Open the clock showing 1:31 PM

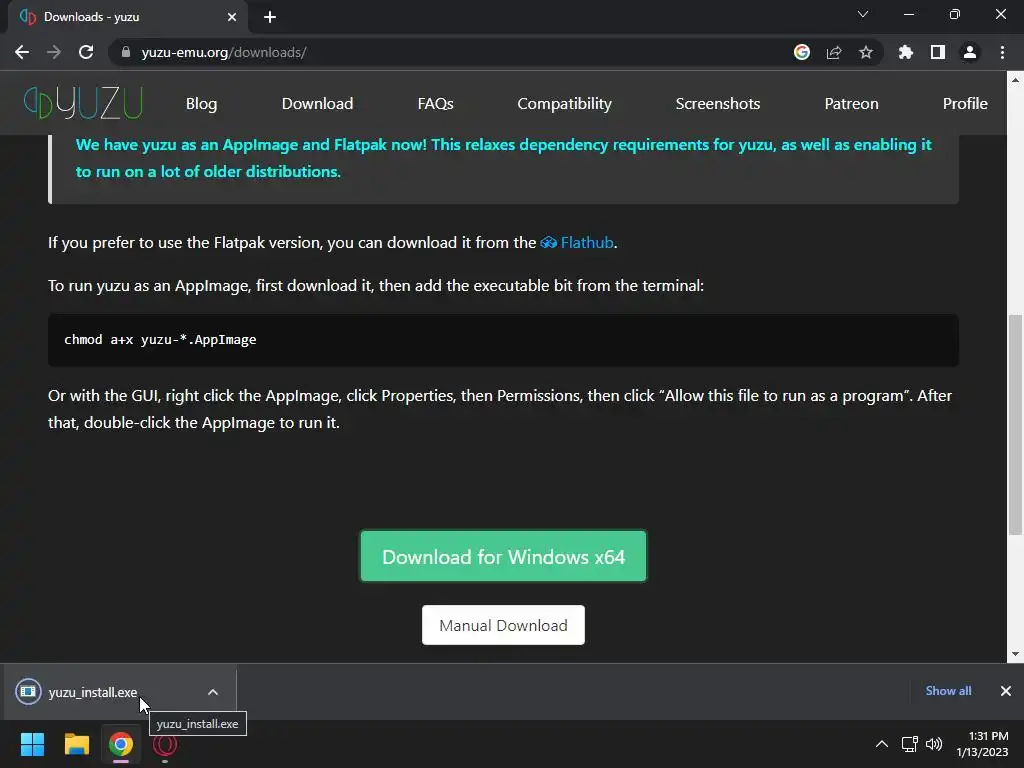[x=982, y=744]
